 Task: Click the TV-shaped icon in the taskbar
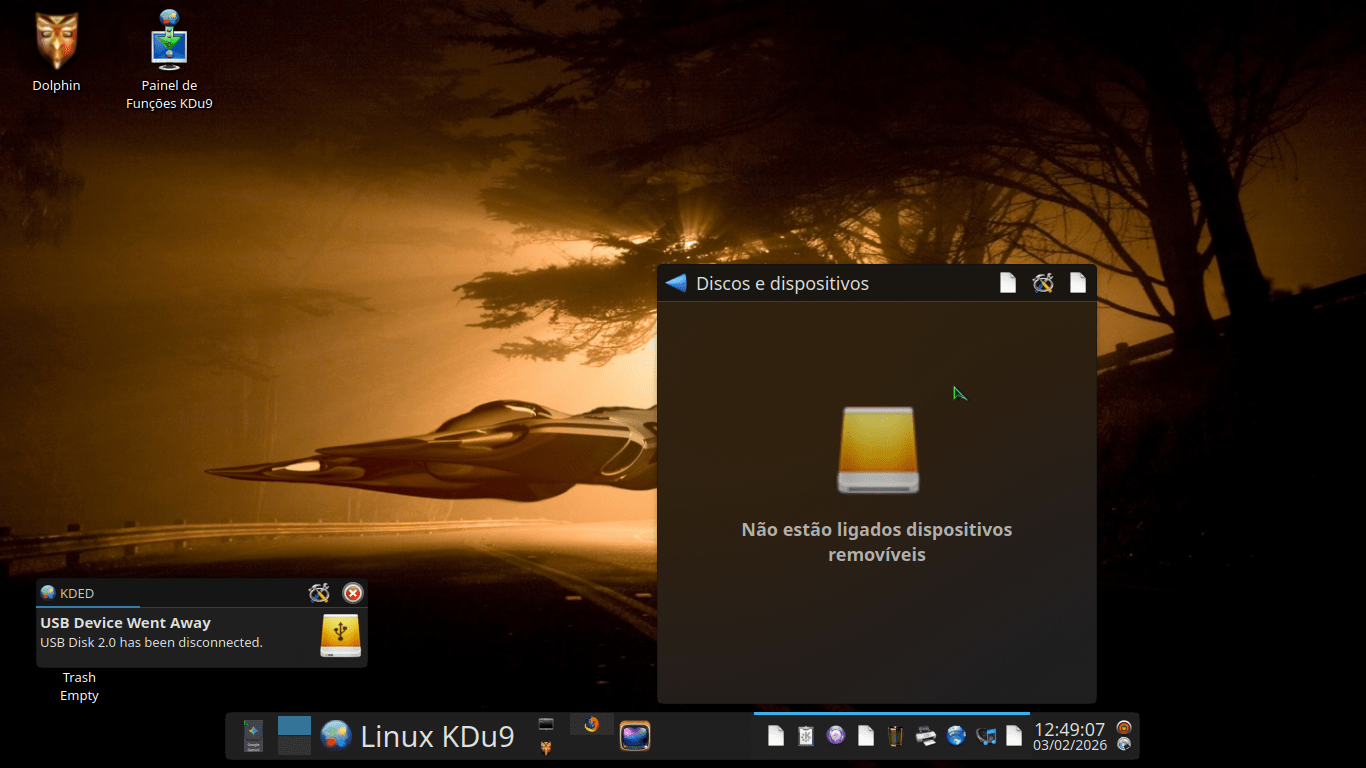pos(635,736)
